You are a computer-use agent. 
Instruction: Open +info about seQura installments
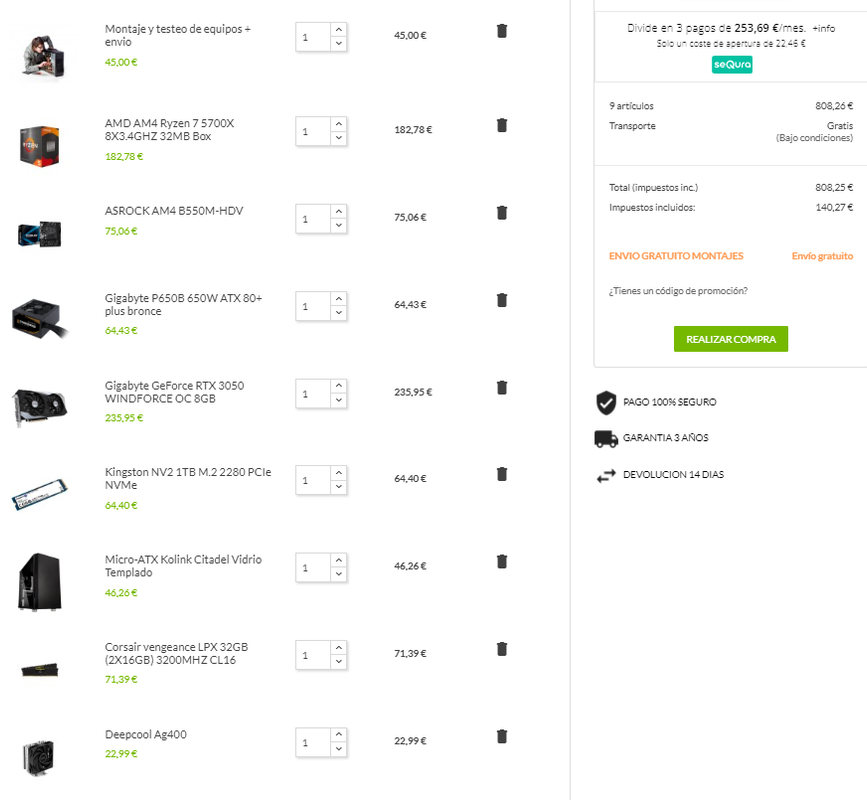(823, 28)
